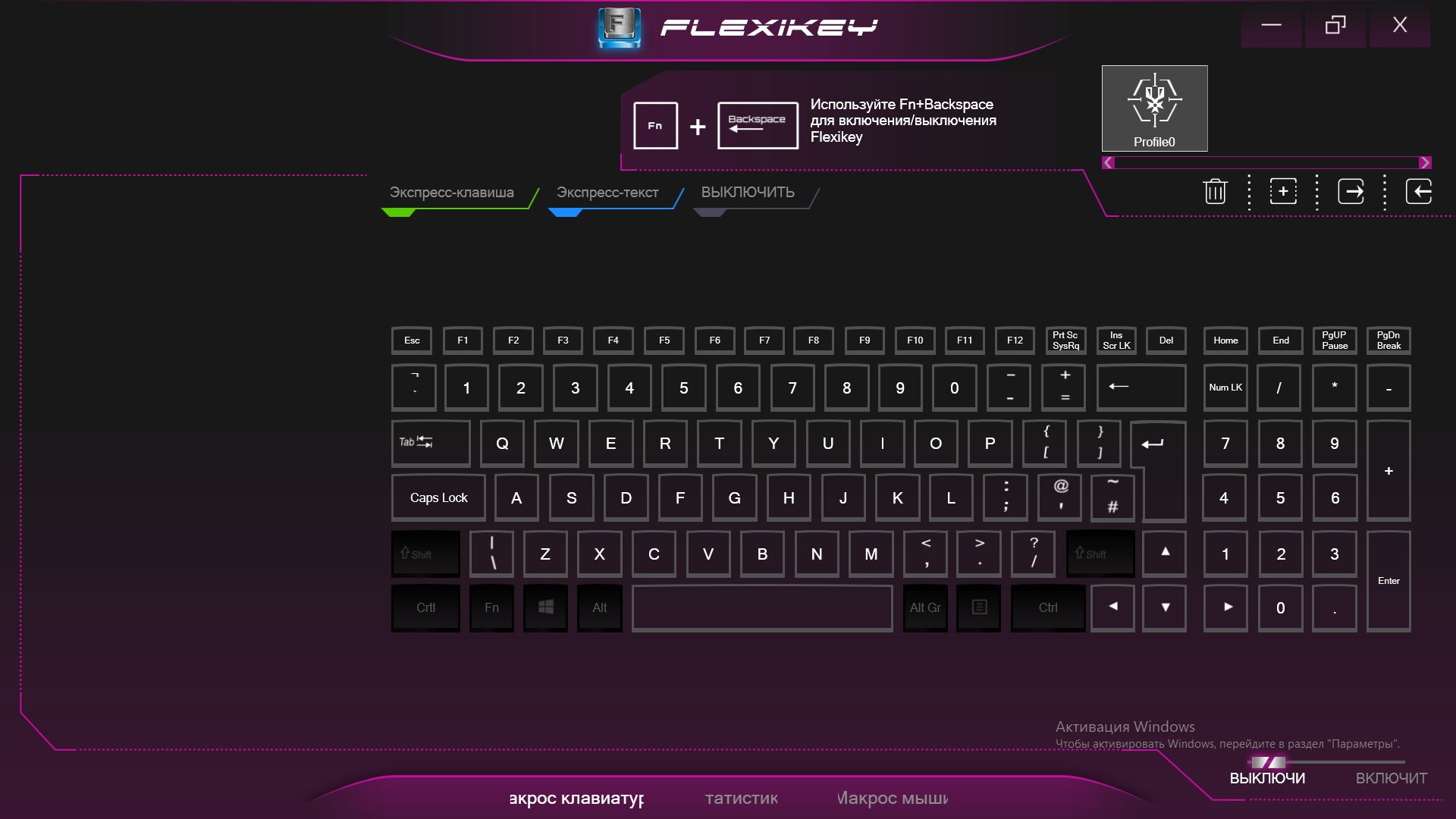Open the mouse macro section
The width and height of the screenshot is (1456, 819).
pos(893,798)
